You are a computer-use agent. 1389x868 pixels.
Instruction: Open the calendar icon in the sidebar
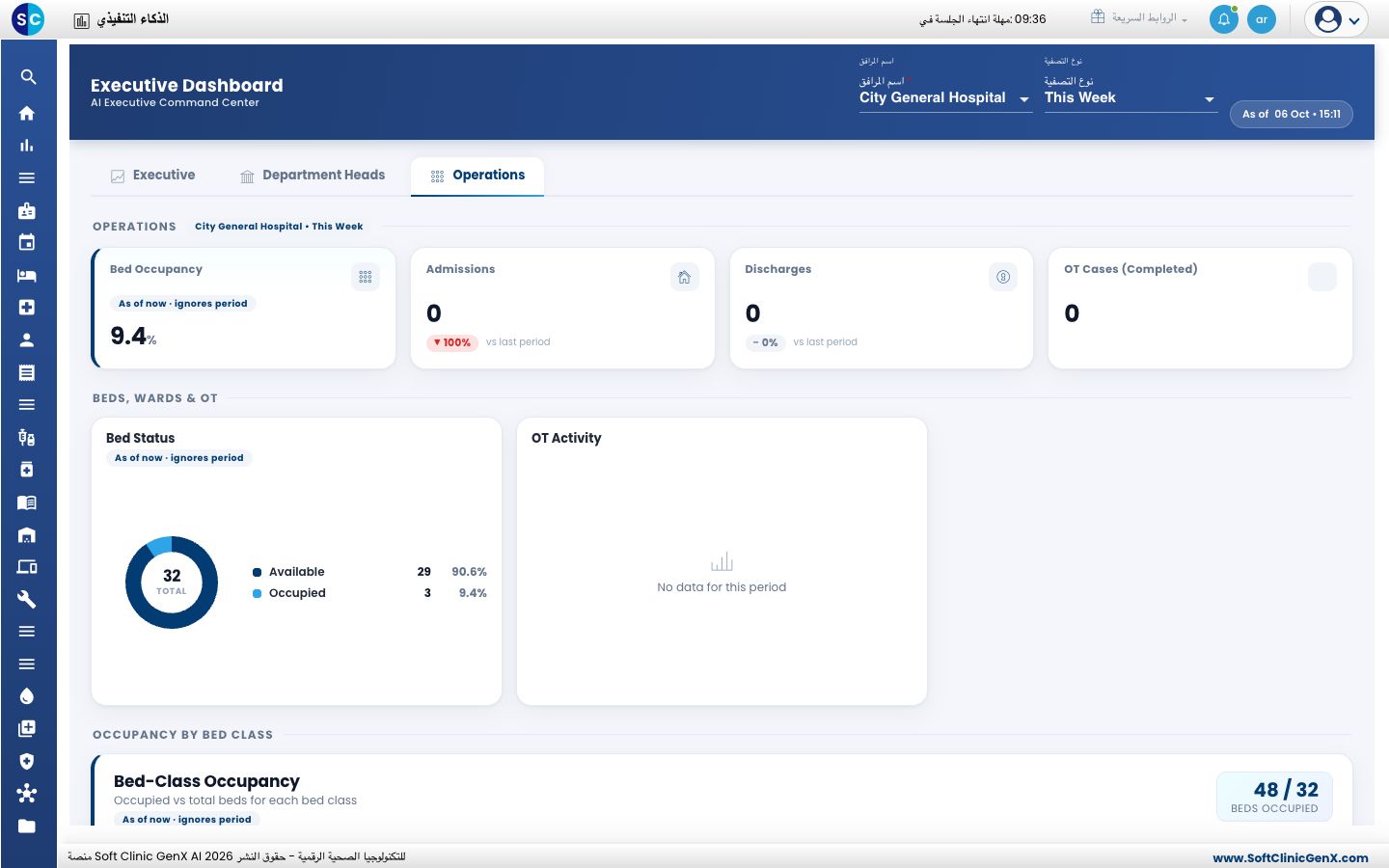click(27, 243)
